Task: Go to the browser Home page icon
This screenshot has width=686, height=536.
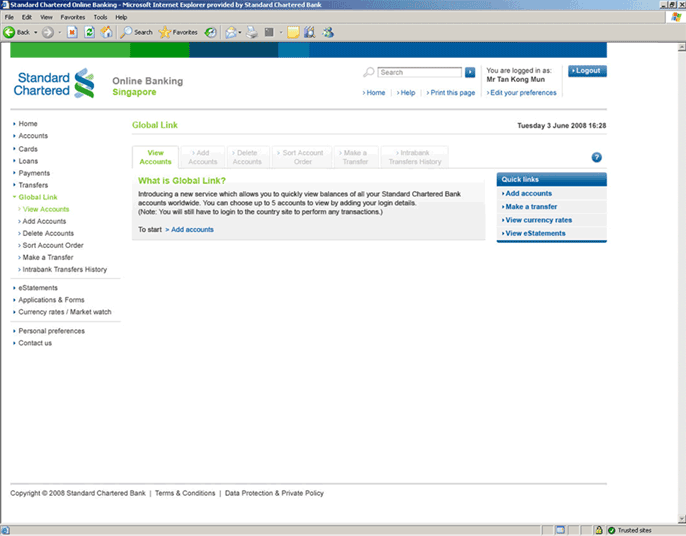Action: coord(106,32)
